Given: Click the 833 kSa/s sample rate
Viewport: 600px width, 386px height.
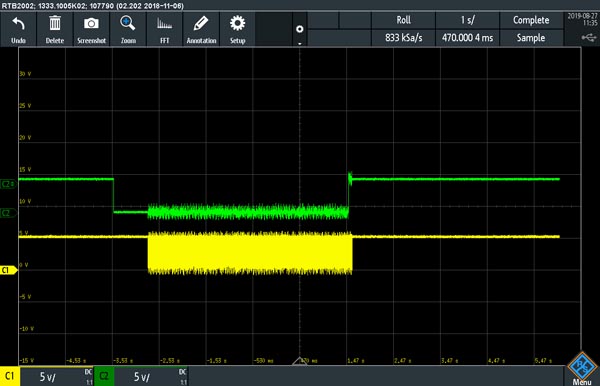Looking at the screenshot, I should [x=403, y=37].
